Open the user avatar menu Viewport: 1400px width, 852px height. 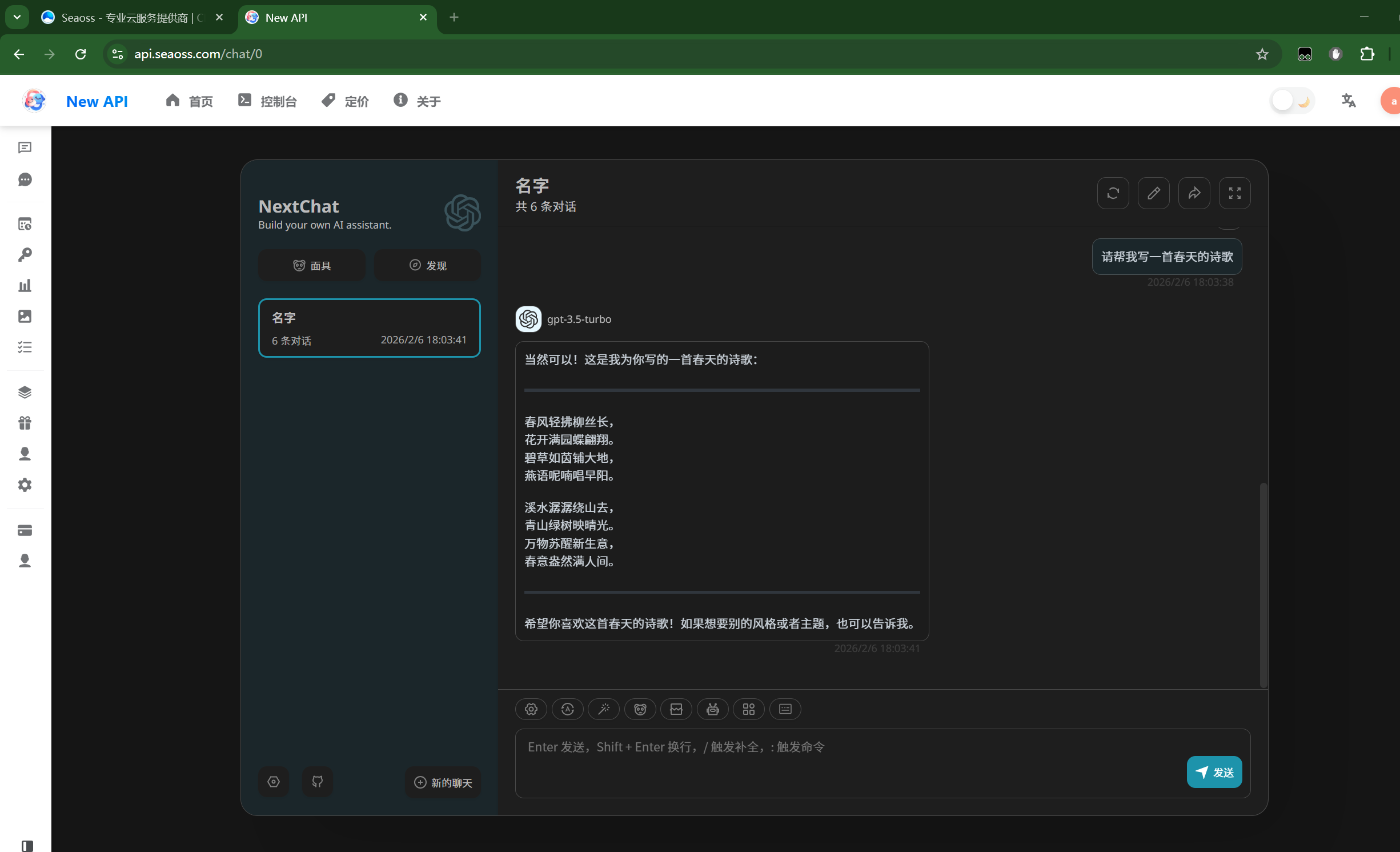click(1391, 101)
